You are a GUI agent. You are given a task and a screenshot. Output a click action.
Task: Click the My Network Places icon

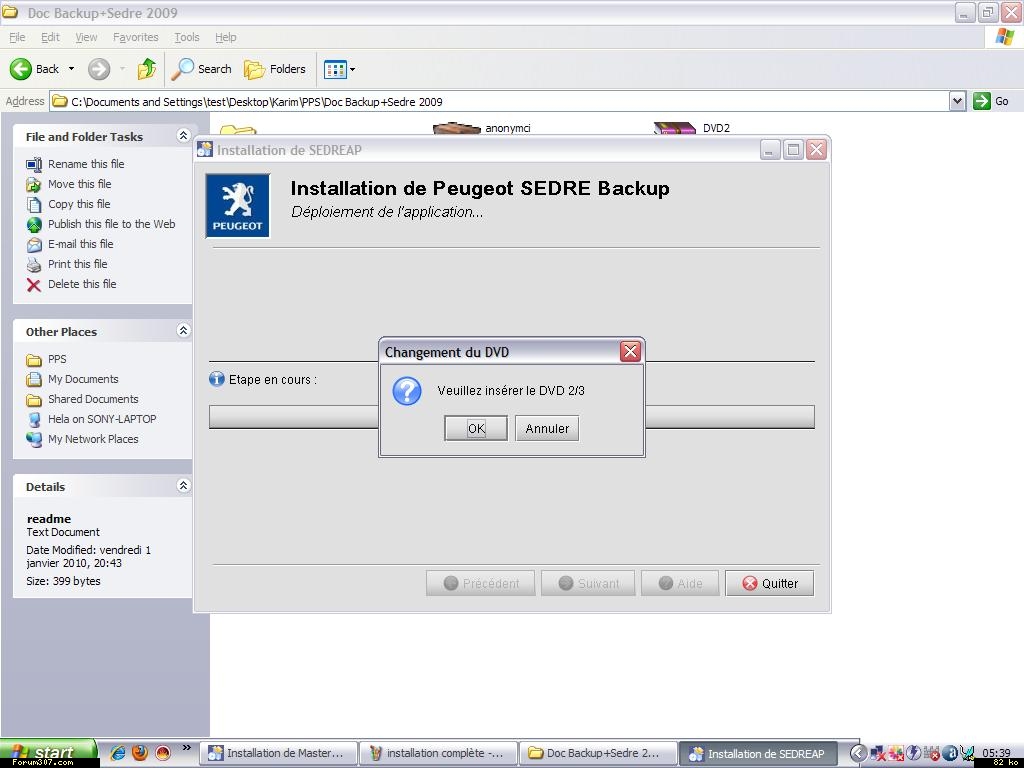coord(34,440)
